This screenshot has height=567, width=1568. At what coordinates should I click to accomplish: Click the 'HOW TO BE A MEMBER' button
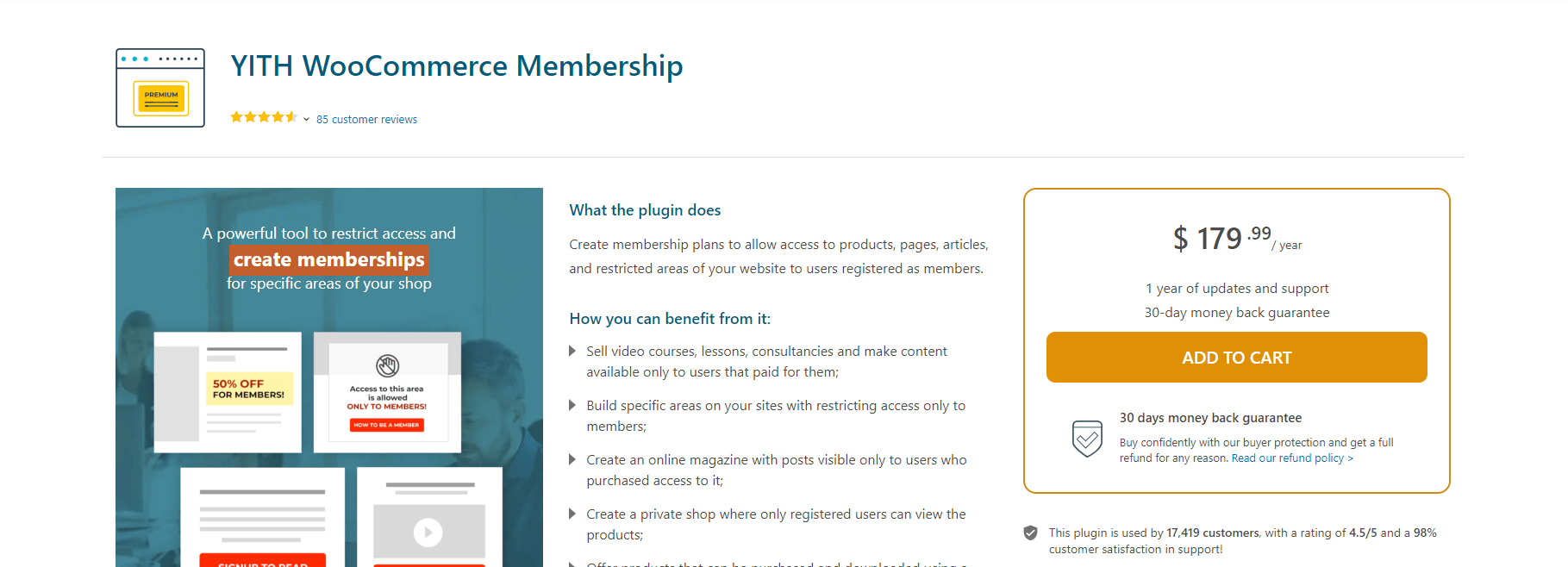387,424
